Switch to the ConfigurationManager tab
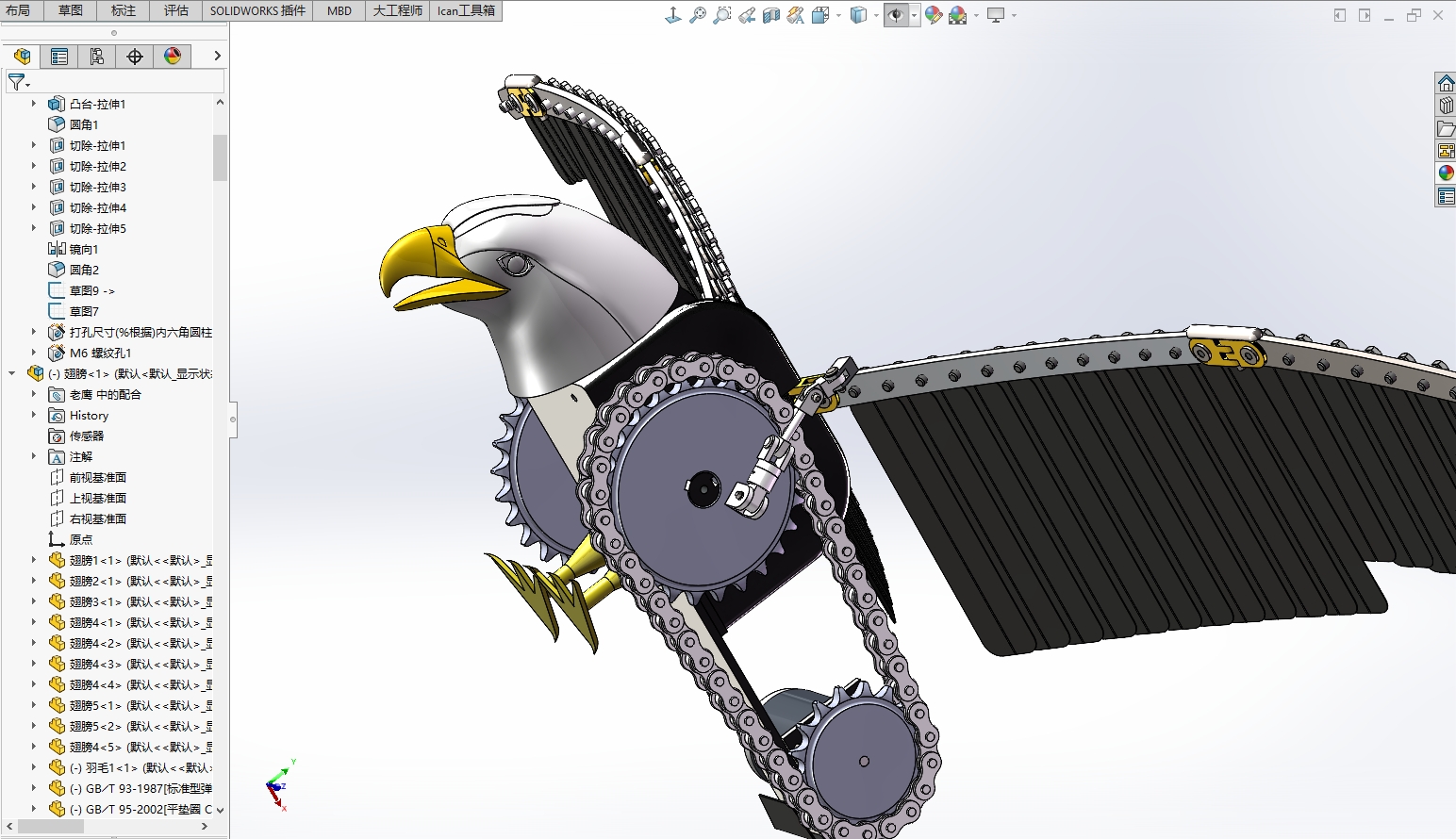Screen dimensions: 1456x839 pos(97,57)
